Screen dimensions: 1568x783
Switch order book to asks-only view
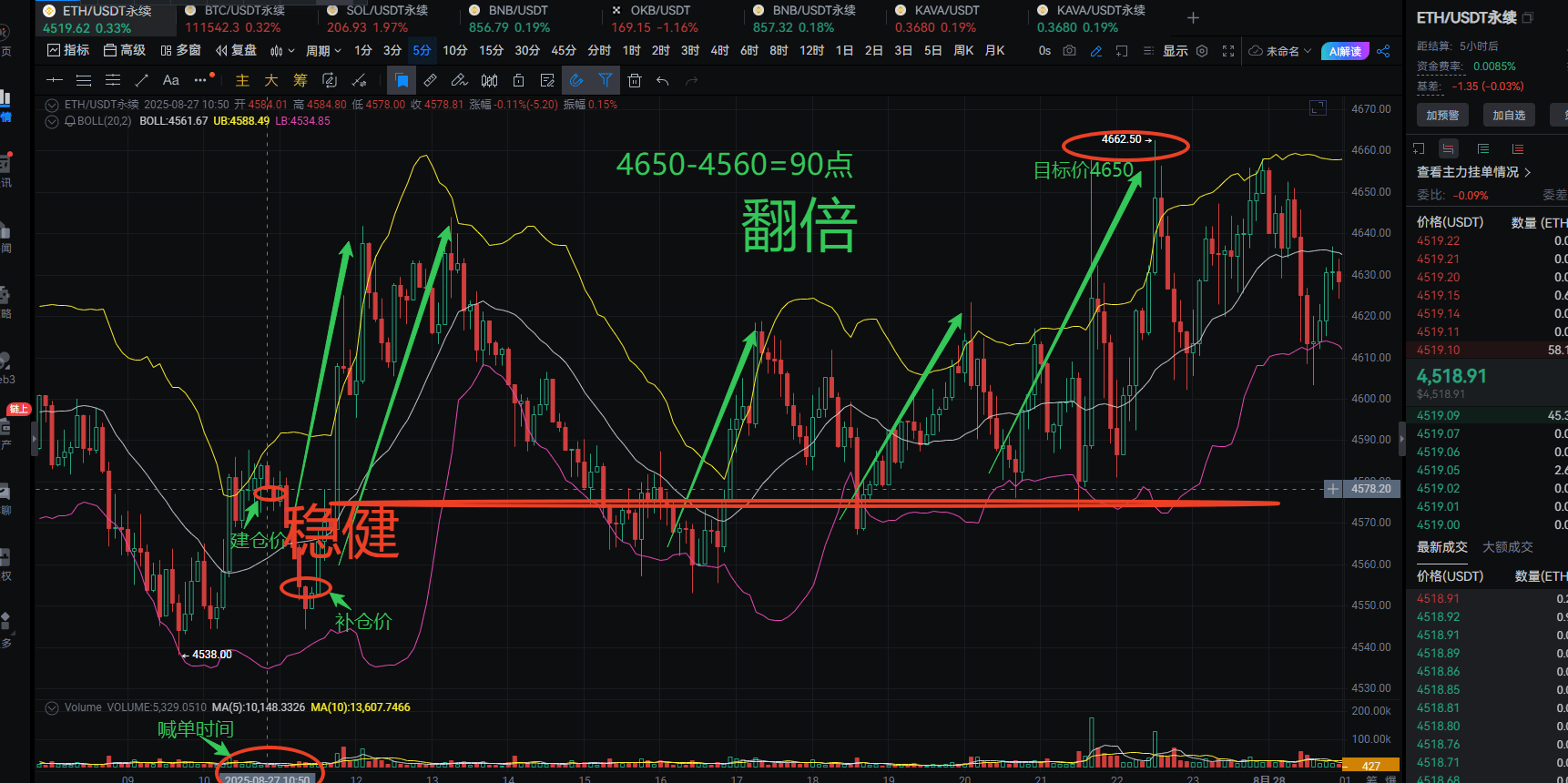[1517, 148]
